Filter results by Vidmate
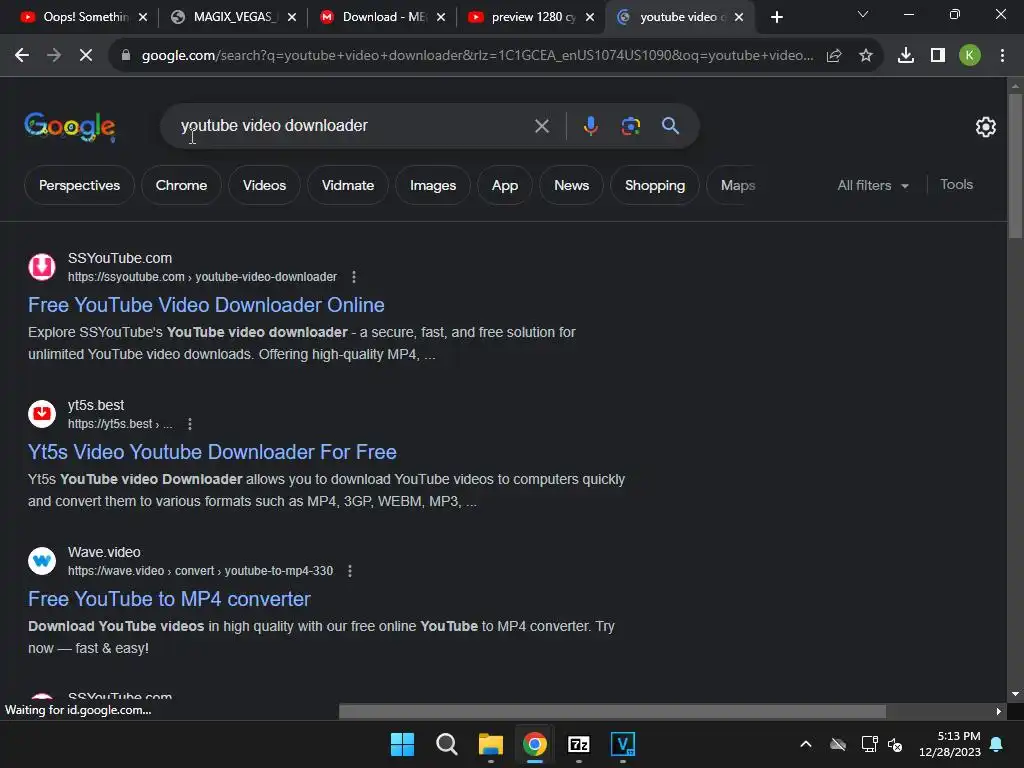This screenshot has width=1024, height=768. pyautogui.click(x=347, y=185)
